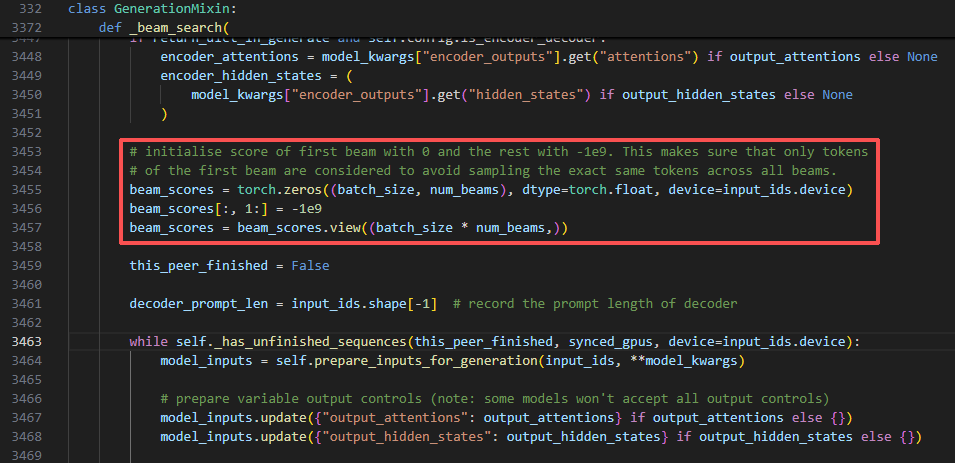Click line number 3451 with closing parenthesis
Viewport: 955px width, 463px height.
pyautogui.click(x=27, y=113)
